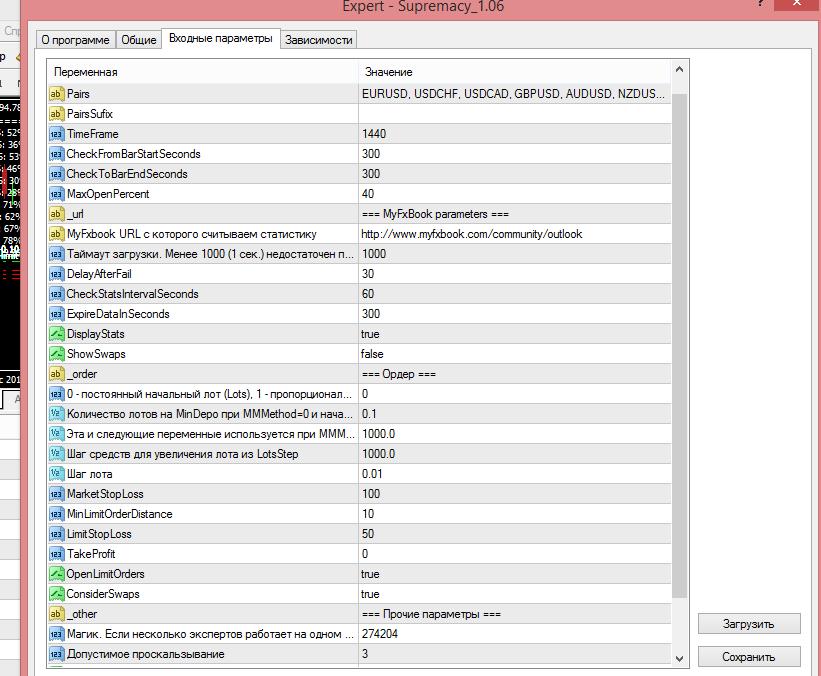
Task: Click the integer icon beside Допустимое проскальзывание
Action: click(x=56, y=654)
